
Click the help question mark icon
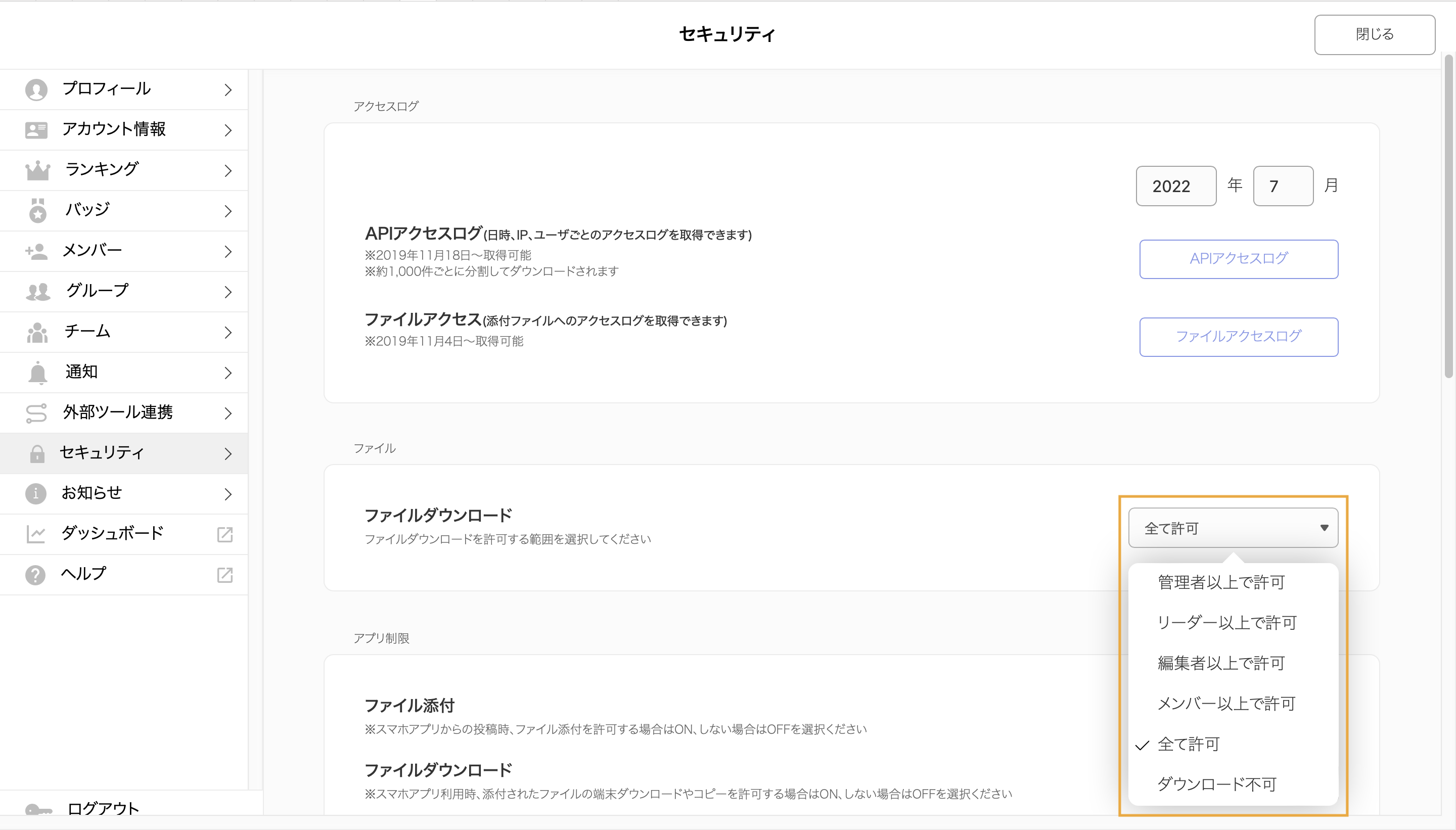[x=35, y=575]
